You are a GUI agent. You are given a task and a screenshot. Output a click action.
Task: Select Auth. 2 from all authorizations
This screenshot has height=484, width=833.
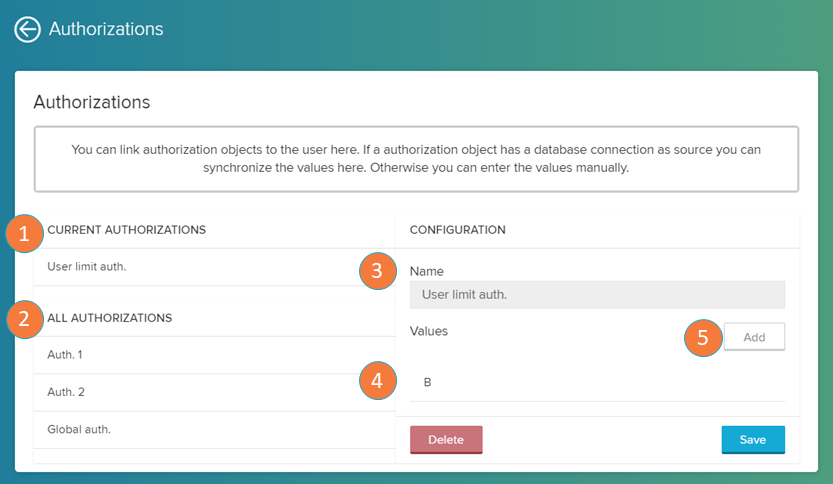pos(67,392)
